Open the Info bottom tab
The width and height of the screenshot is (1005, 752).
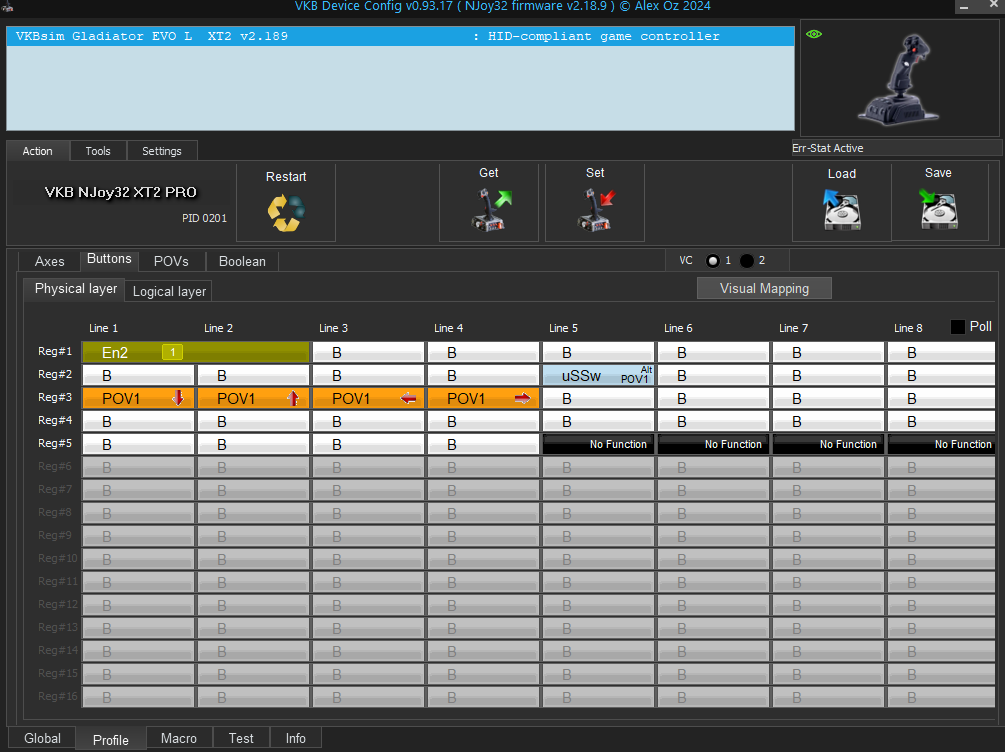(x=295, y=738)
